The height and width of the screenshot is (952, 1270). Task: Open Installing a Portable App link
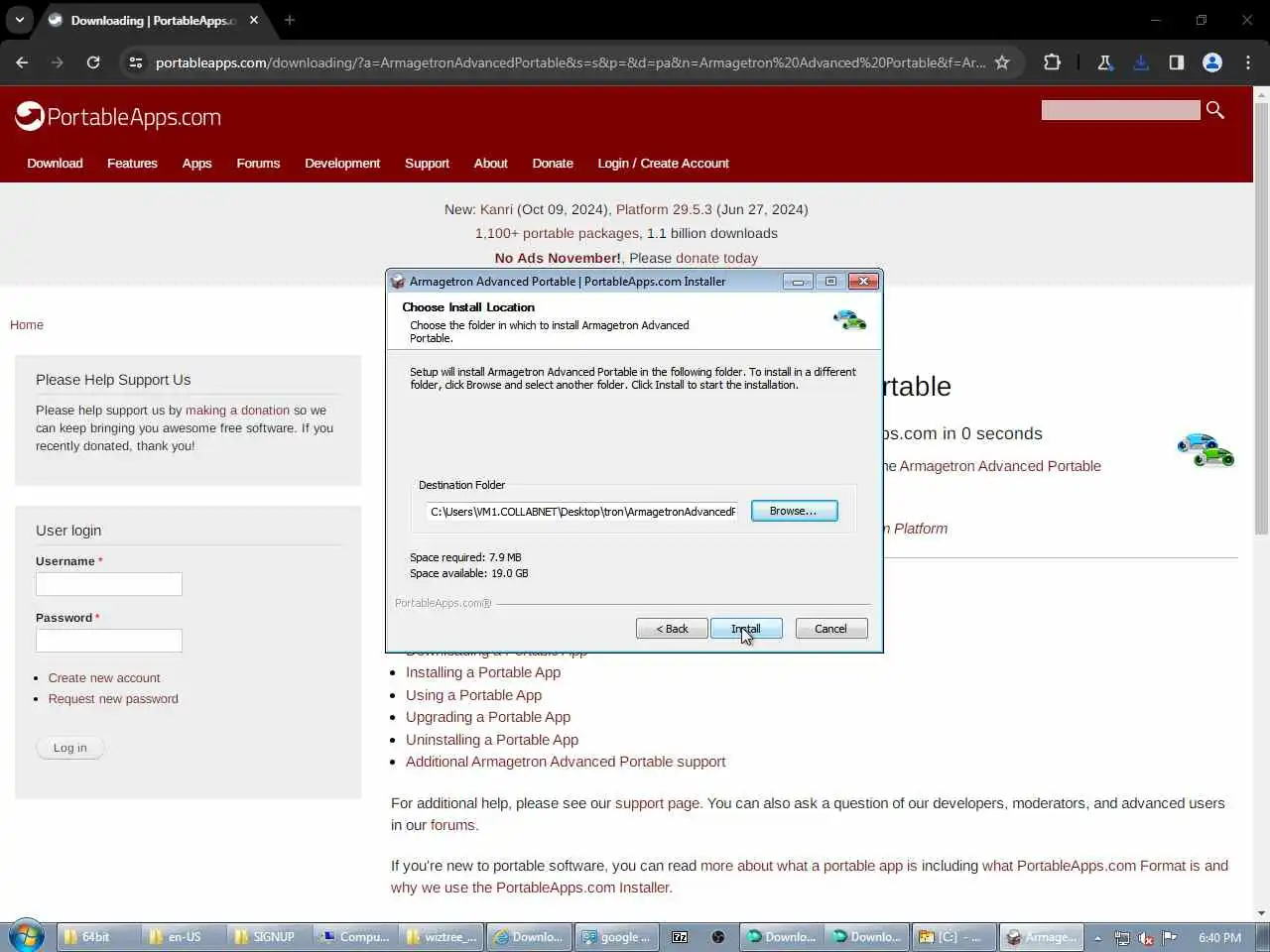pos(483,672)
